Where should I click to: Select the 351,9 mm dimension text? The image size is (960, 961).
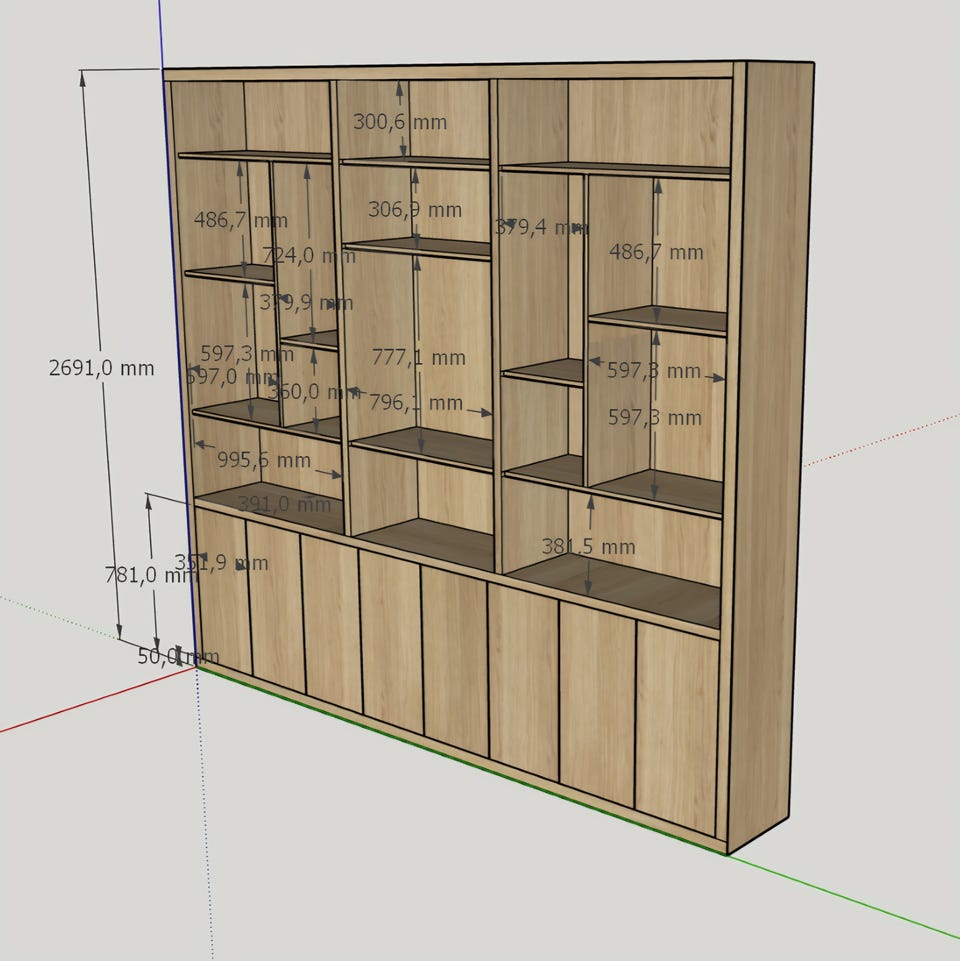pos(221,563)
